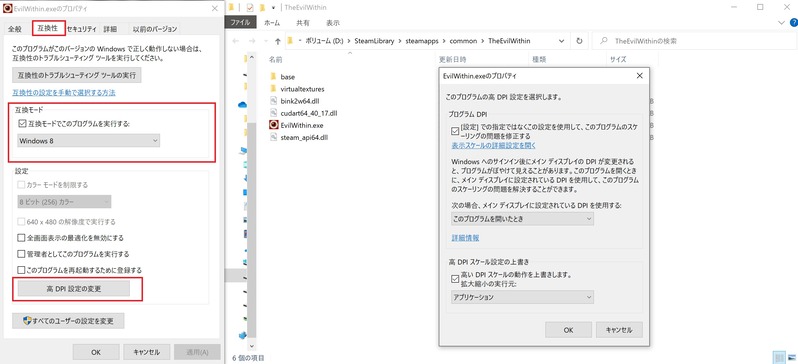The image size is (798, 364).
Task: Toggle the カラー モードを制限する checkbox
Action: click(x=21, y=185)
